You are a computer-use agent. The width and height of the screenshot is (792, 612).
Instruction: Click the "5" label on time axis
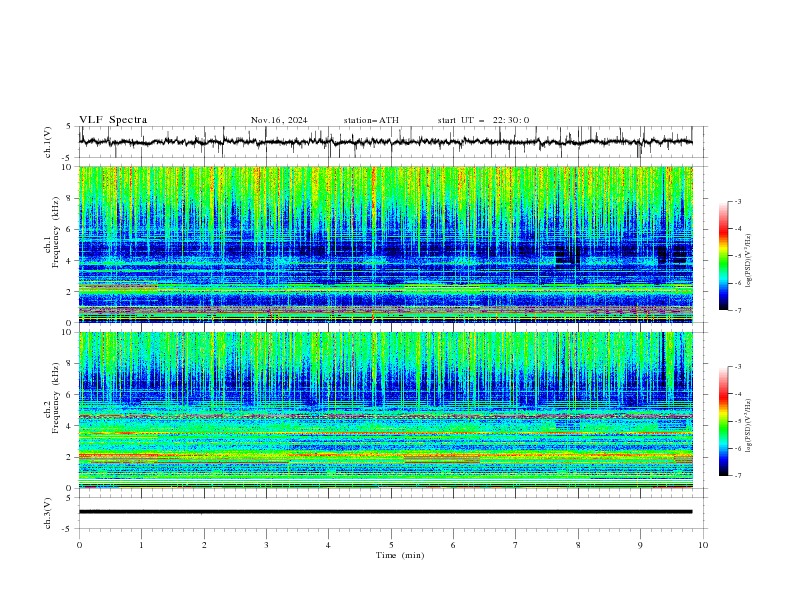click(391, 545)
